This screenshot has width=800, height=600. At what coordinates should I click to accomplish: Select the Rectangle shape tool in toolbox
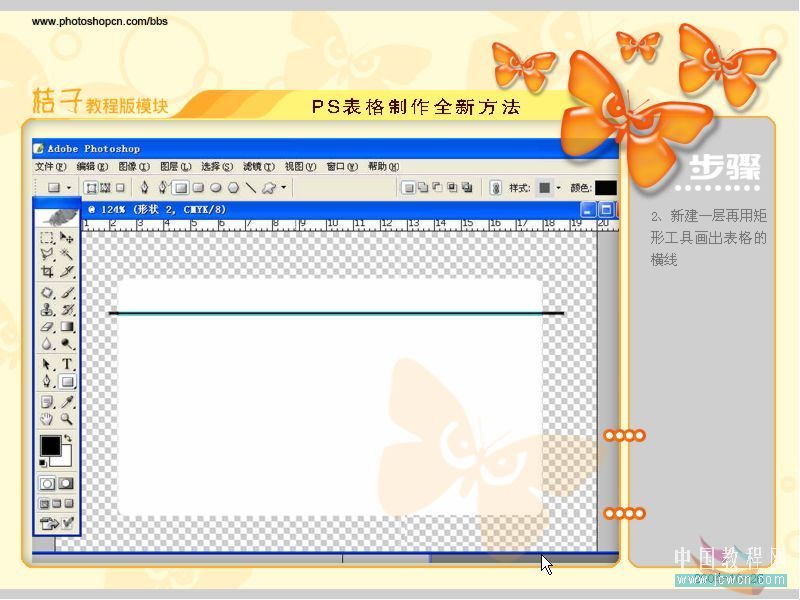(67, 381)
